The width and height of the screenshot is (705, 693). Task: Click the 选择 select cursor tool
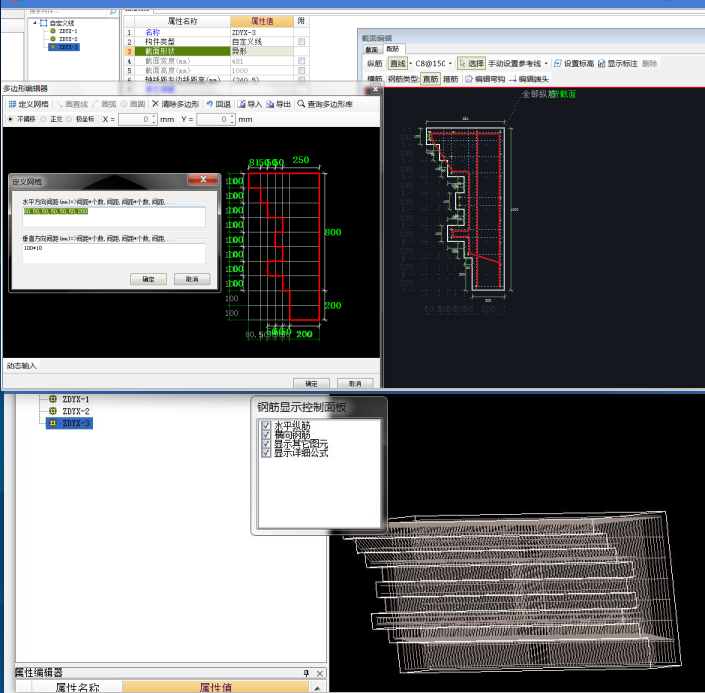pos(472,63)
